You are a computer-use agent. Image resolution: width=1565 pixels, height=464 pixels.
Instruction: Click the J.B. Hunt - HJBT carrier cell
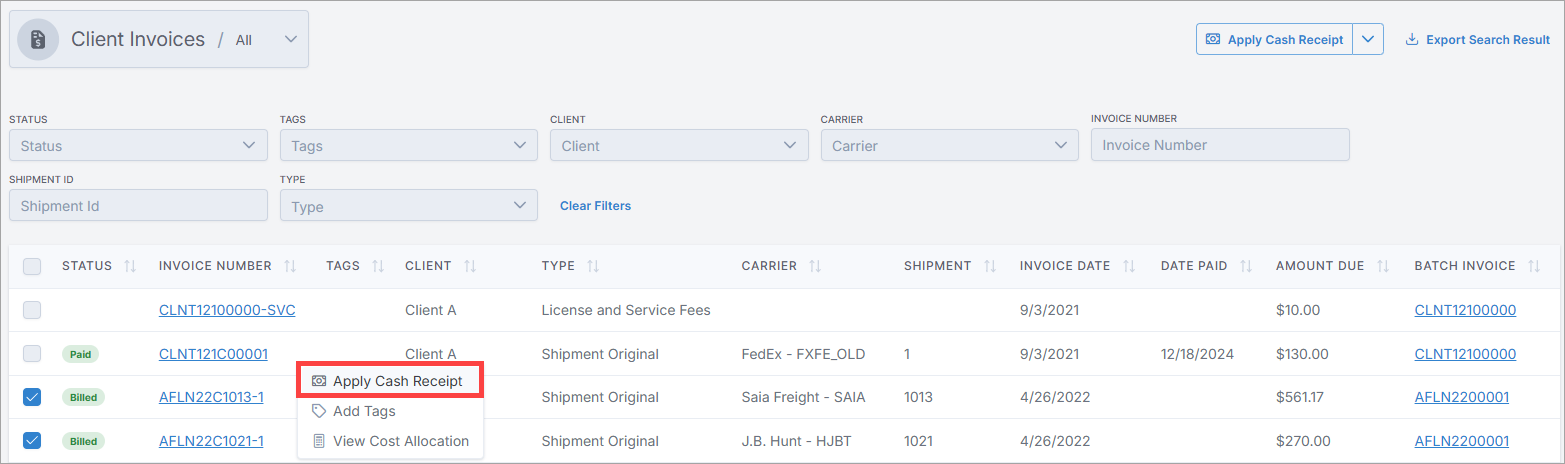click(798, 441)
